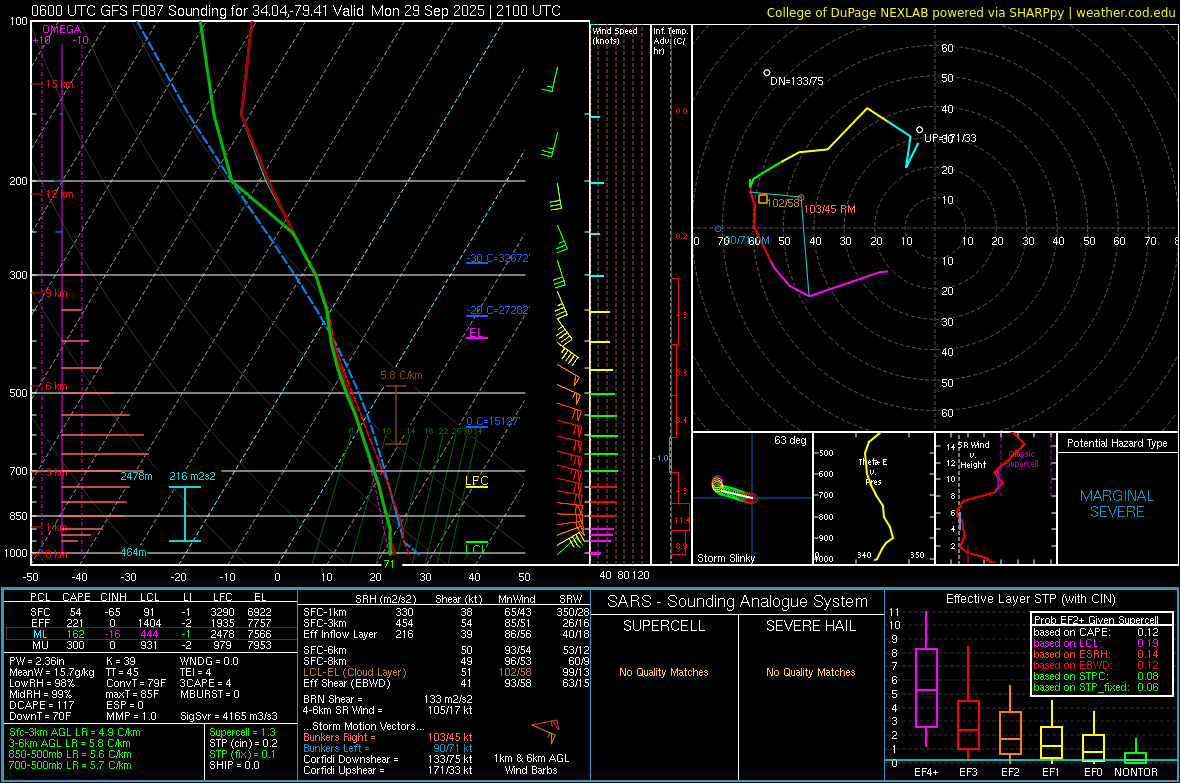
Task: Click the SigSvr = 4165 m3/s3 value
Action: click(229, 716)
